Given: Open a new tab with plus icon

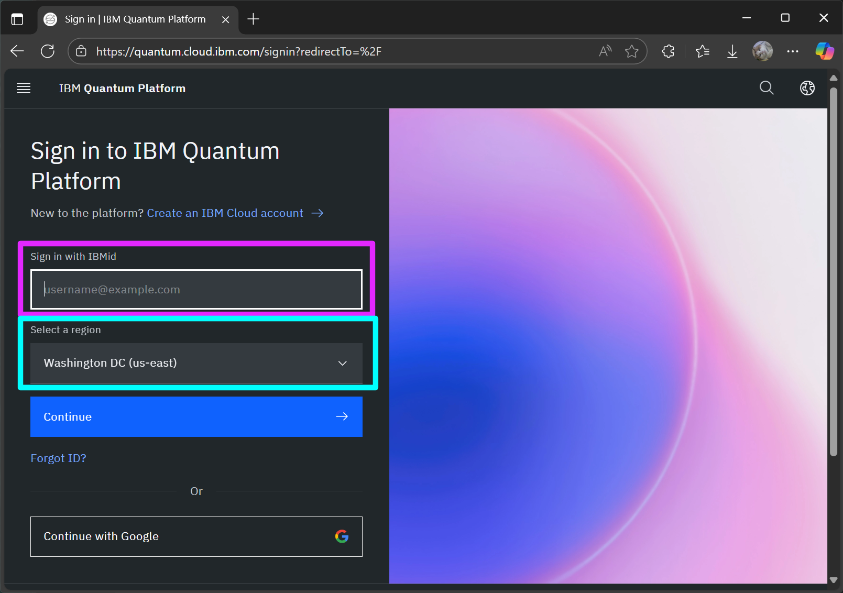Looking at the screenshot, I should coord(253,19).
